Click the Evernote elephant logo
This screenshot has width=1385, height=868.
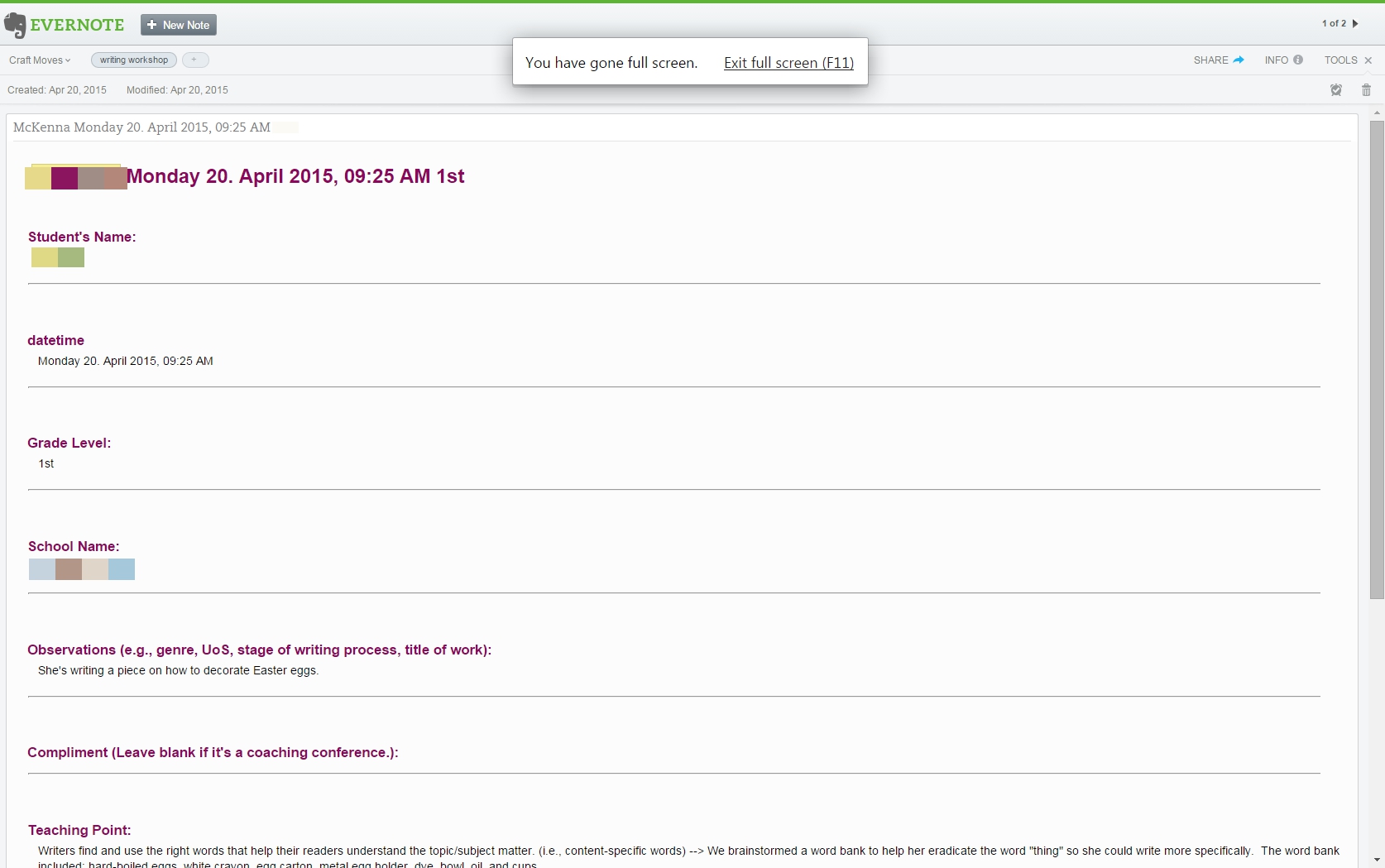[16, 25]
